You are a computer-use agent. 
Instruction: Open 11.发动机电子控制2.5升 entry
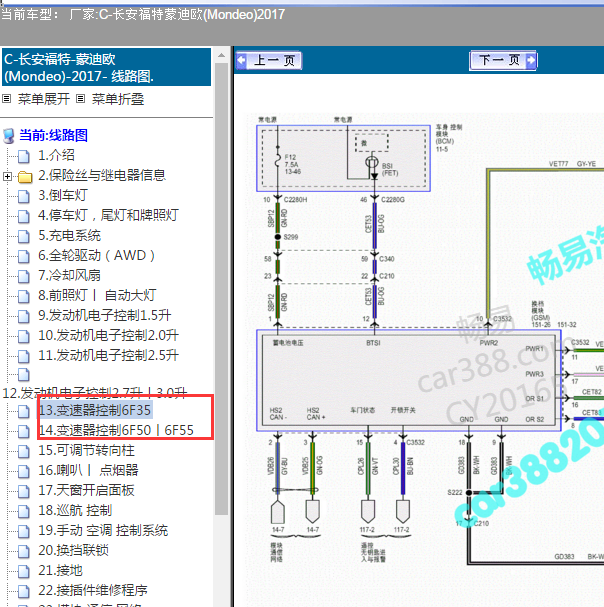click(x=108, y=355)
